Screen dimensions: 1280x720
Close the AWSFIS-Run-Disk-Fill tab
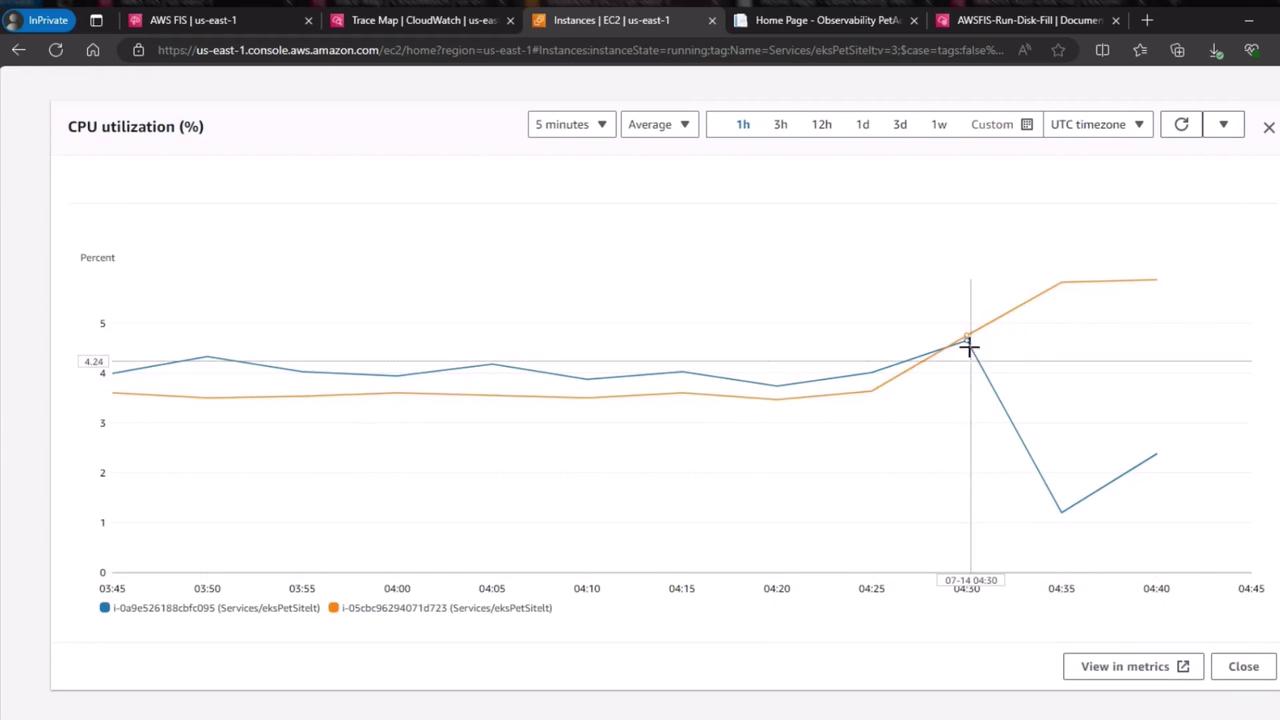click(x=1116, y=20)
